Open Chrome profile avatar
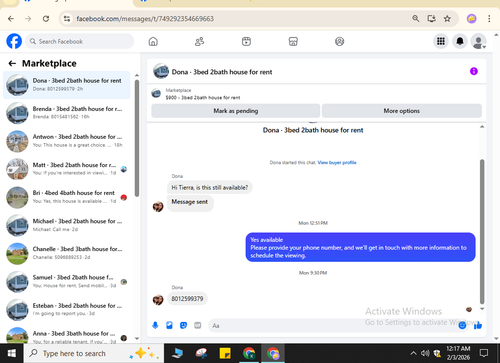Viewport: 500px width, 363px height. [471, 19]
